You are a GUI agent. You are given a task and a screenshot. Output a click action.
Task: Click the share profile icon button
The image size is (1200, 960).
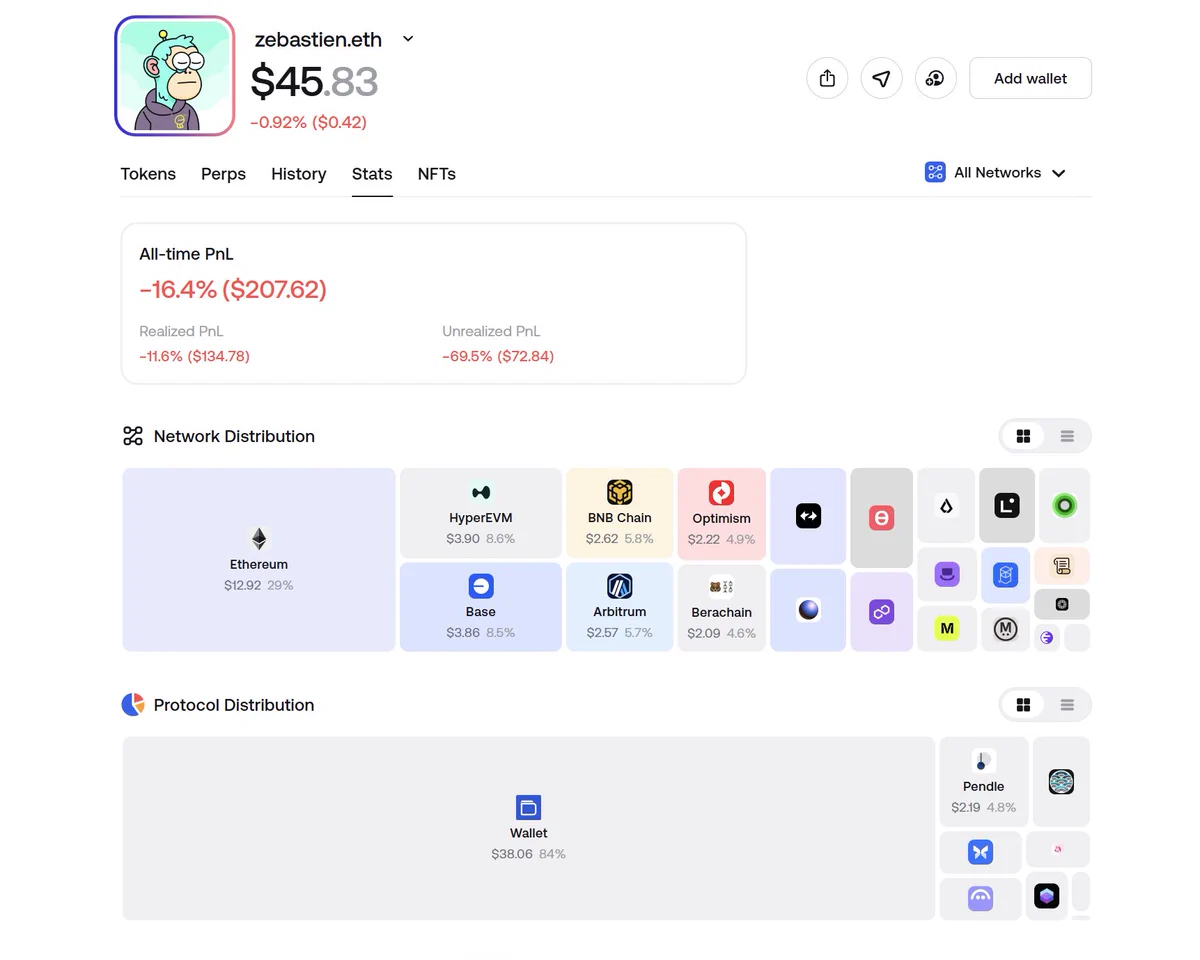pyautogui.click(x=827, y=78)
